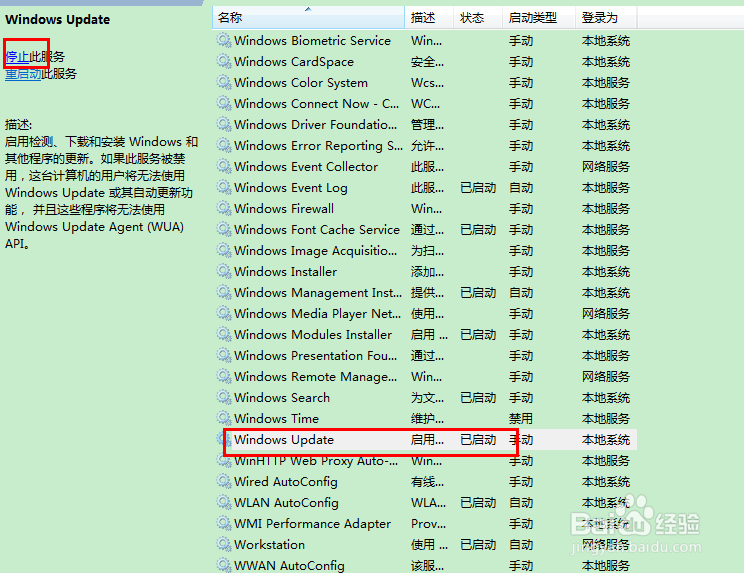
Task: Select the Windows Update service name
Action: tap(284, 440)
